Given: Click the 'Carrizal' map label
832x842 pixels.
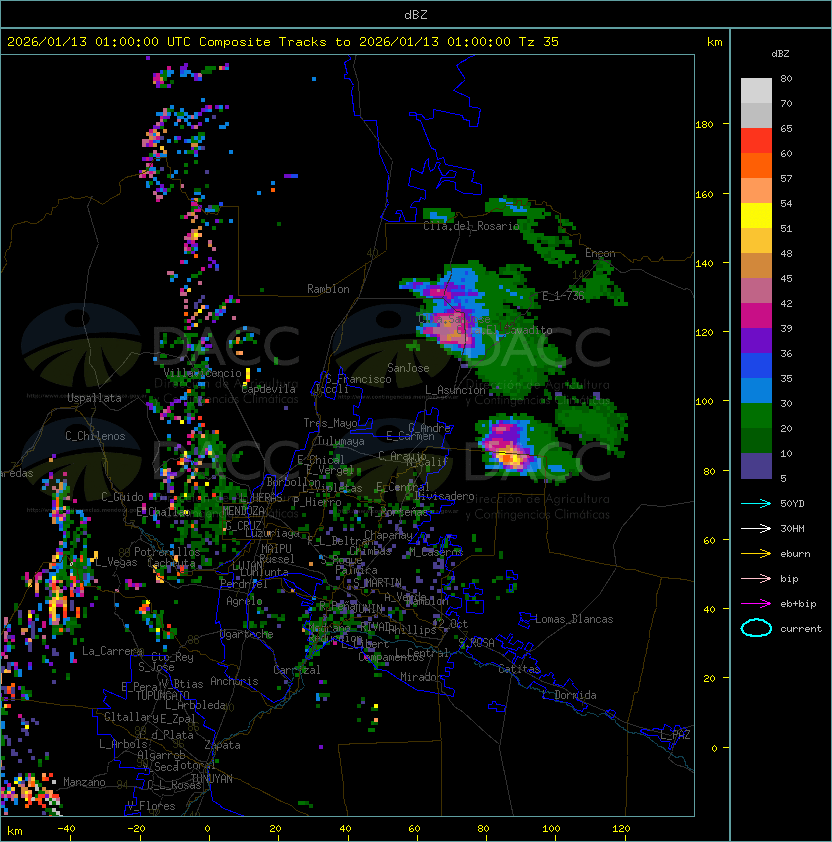Looking at the screenshot, I should [x=297, y=670].
